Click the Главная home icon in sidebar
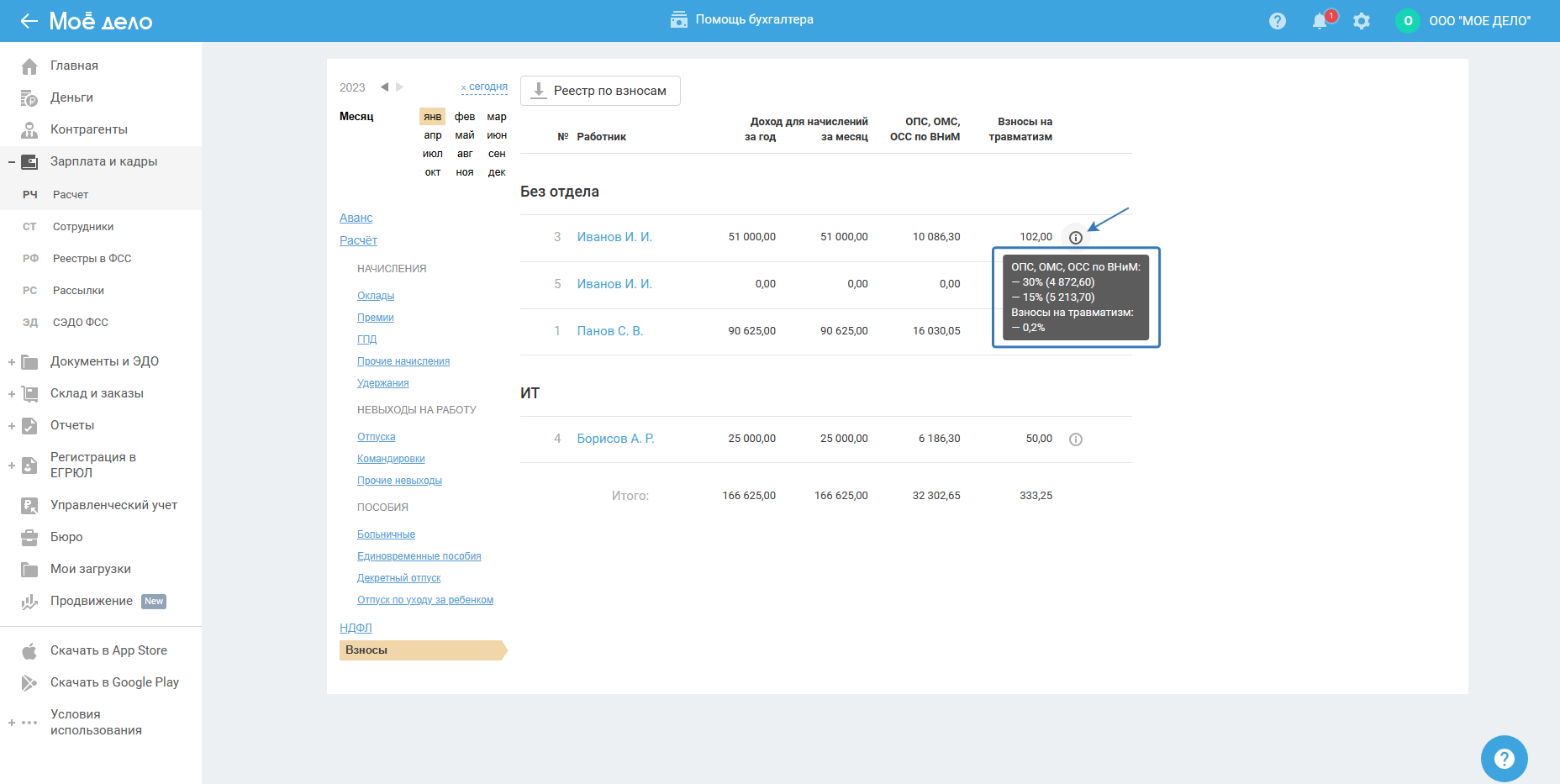The width and height of the screenshot is (1560, 784). pyautogui.click(x=29, y=66)
